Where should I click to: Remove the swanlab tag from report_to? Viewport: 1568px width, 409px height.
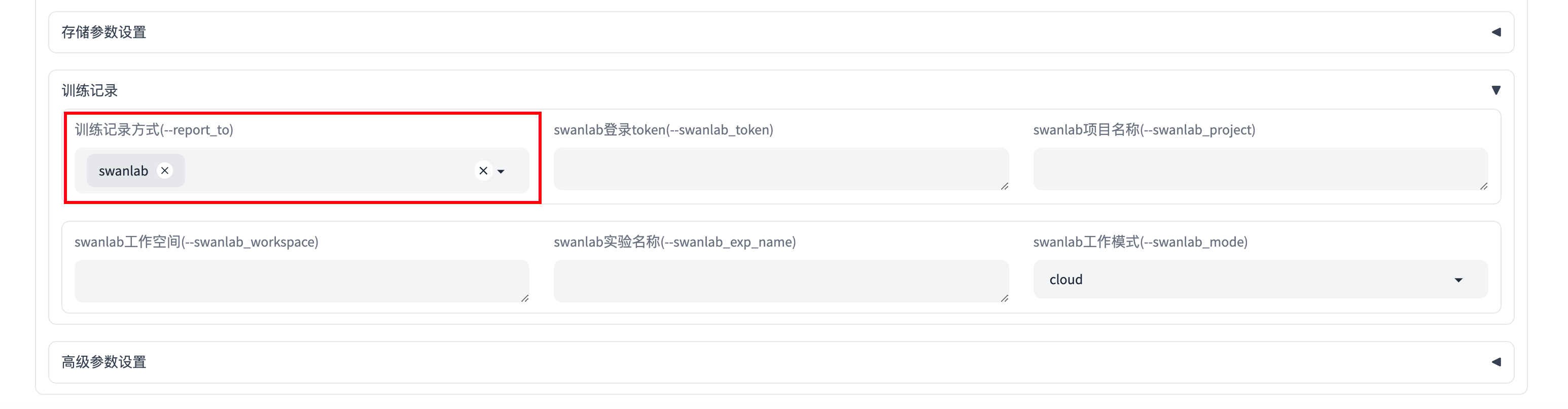pos(164,171)
